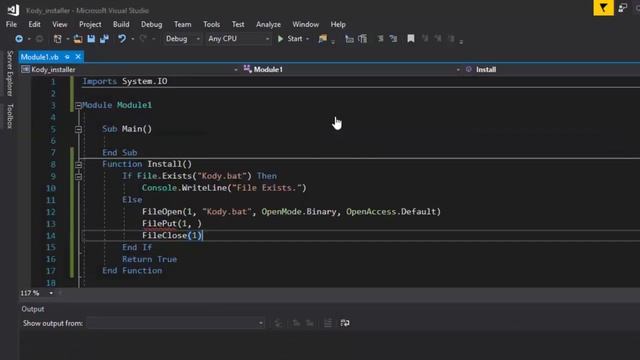
Task: Toggle a bookmark on the current line
Action: coord(411,39)
